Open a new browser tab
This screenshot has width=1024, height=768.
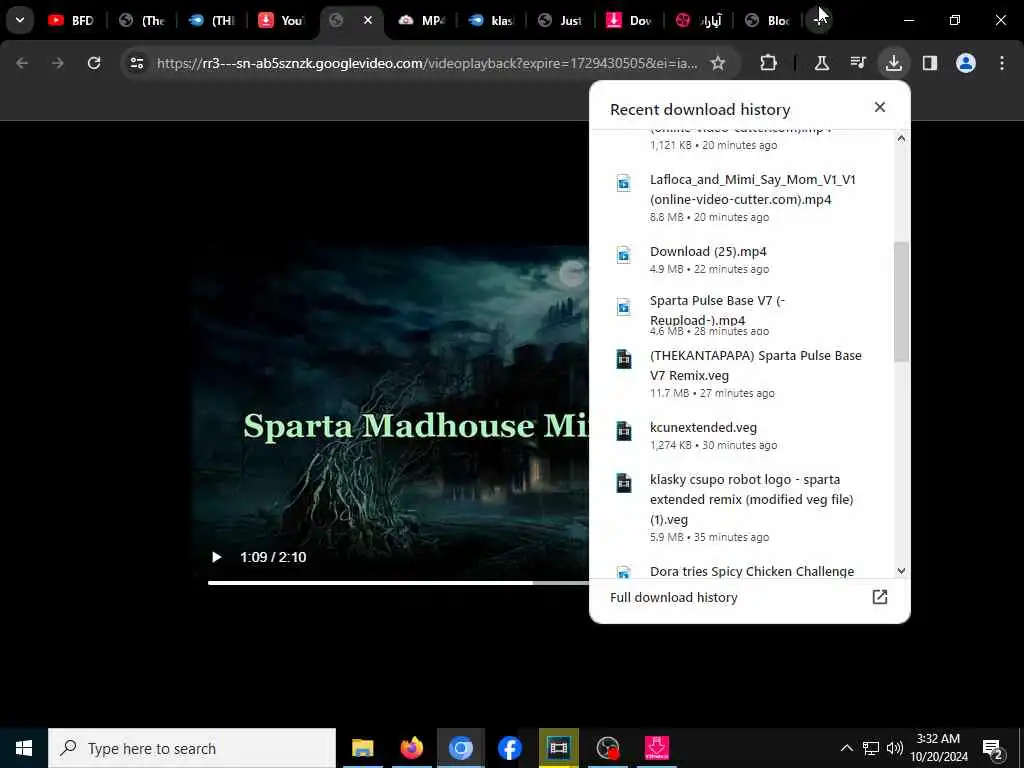coord(819,20)
